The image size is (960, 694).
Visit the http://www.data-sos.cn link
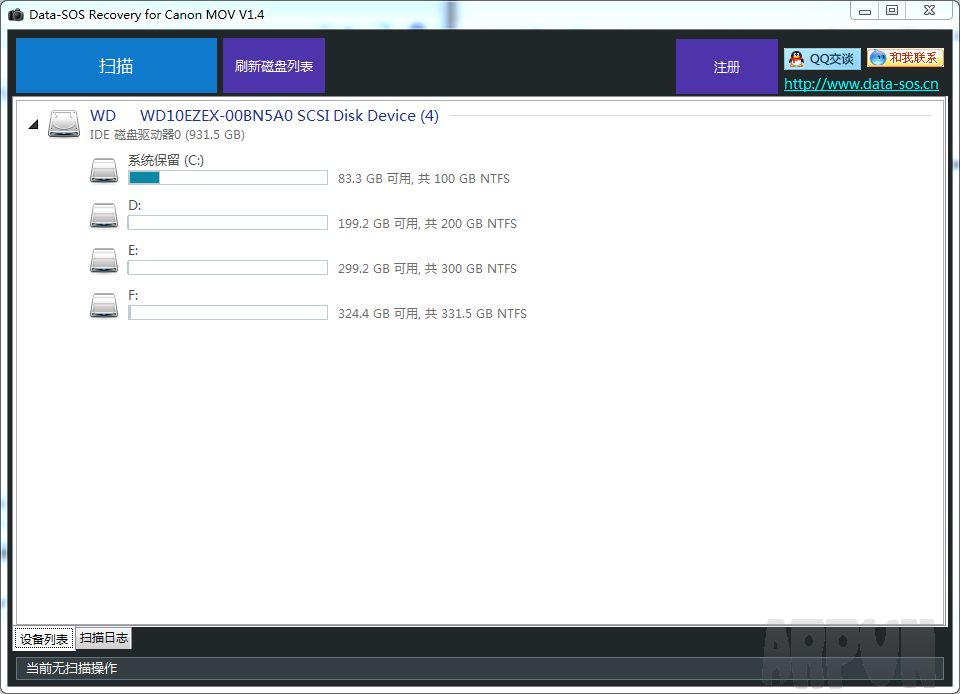861,84
